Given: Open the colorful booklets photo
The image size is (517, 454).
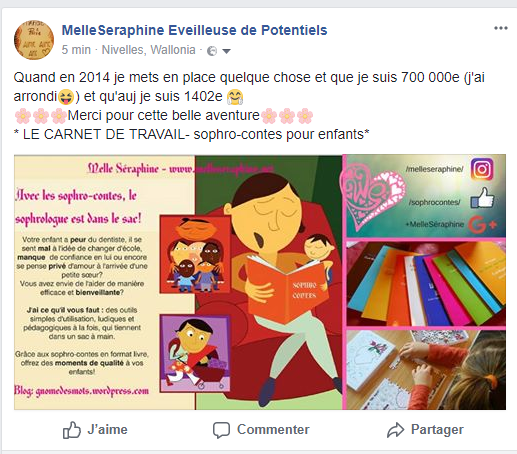Looking at the screenshot, I should pyautogui.click(x=426, y=284).
